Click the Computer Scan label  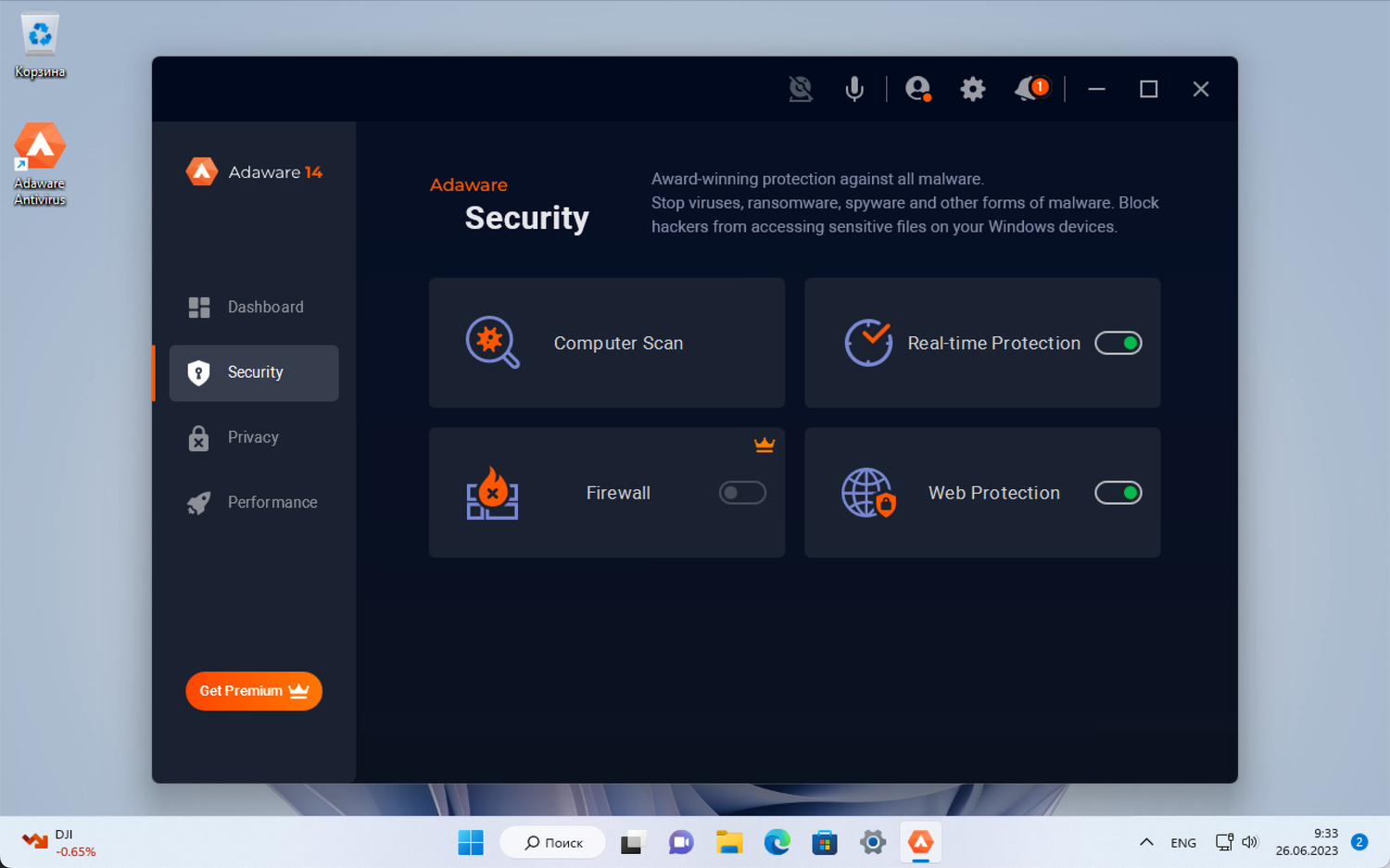coord(618,343)
